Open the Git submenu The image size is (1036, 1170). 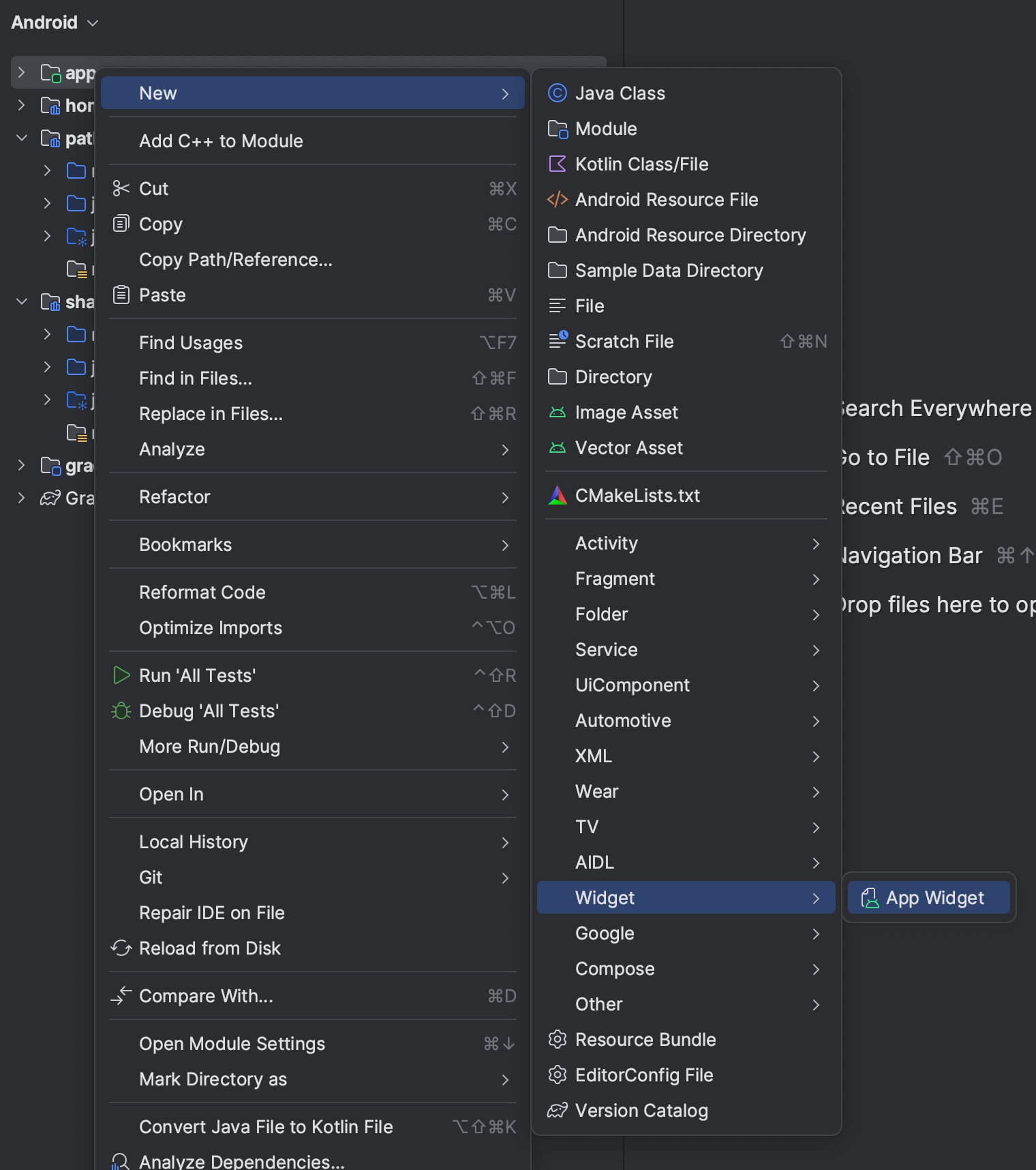pyautogui.click(x=313, y=877)
